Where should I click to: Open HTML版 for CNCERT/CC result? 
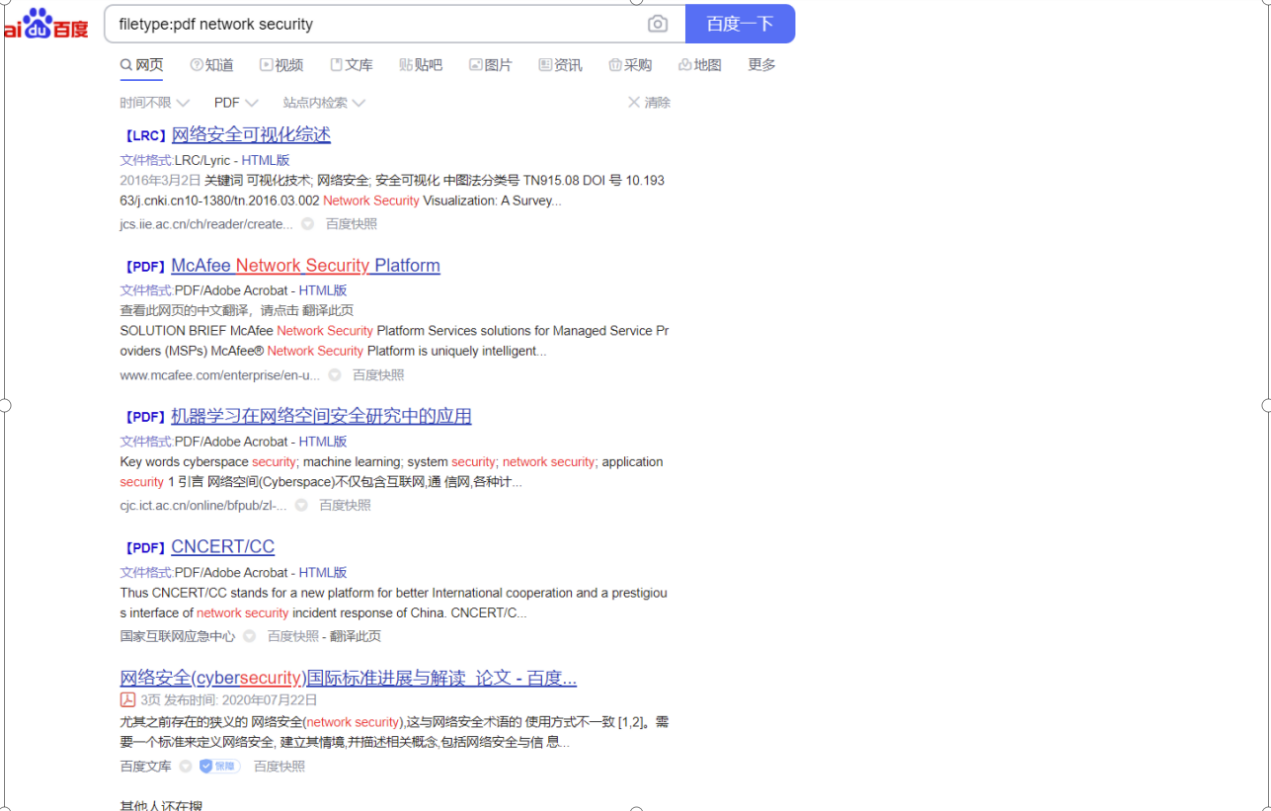coord(323,573)
